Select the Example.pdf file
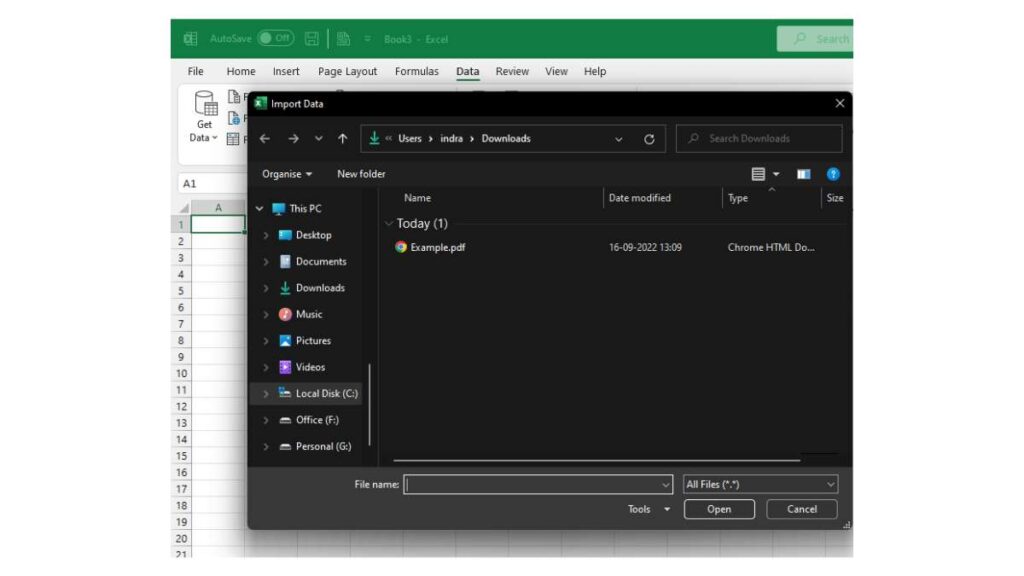The width and height of the screenshot is (1024, 576). coord(438,247)
